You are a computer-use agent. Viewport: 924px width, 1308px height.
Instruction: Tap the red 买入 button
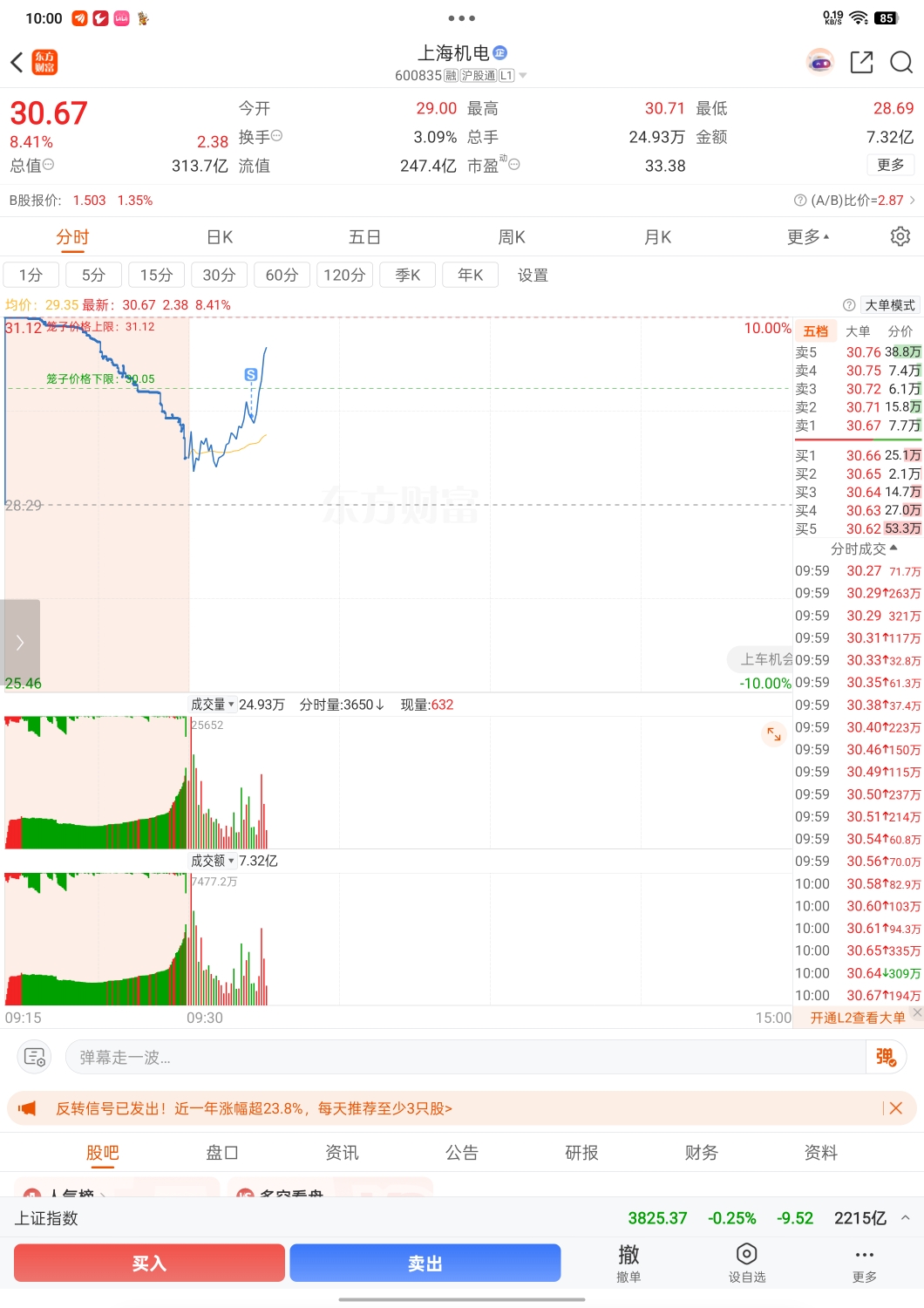pyautogui.click(x=149, y=1263)
